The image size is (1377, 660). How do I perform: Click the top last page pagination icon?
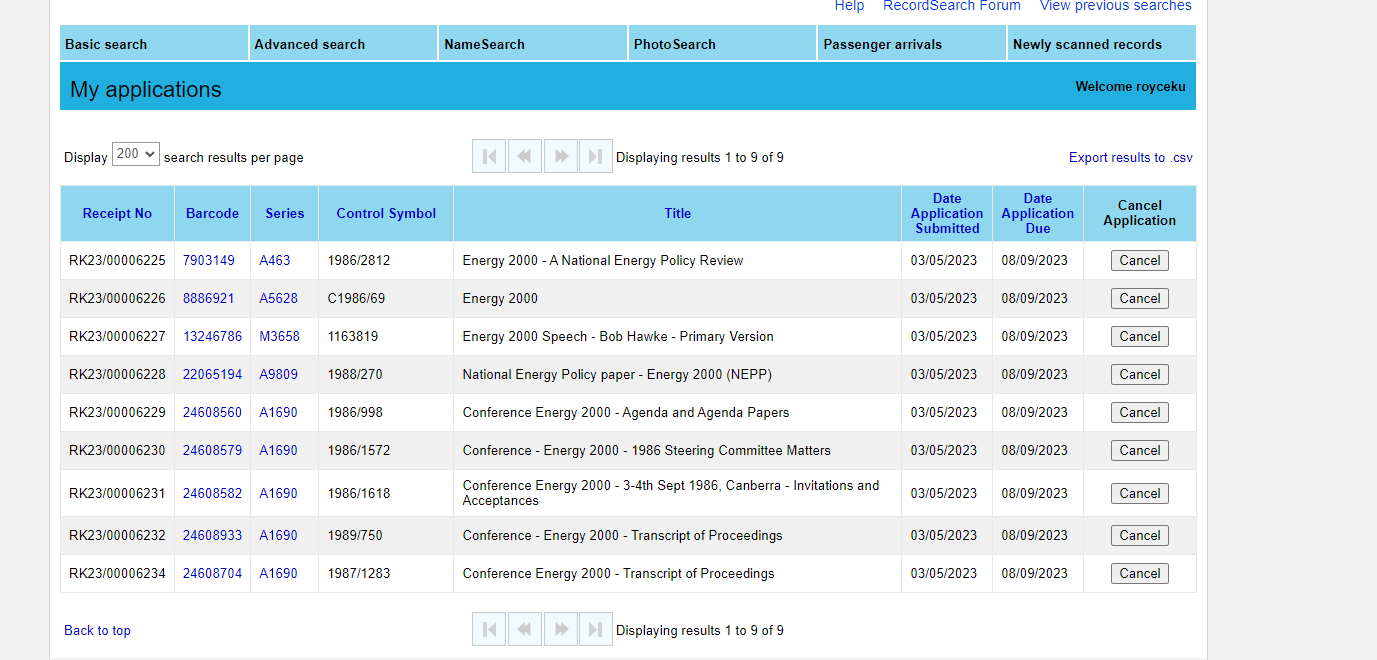pos(596,156)
